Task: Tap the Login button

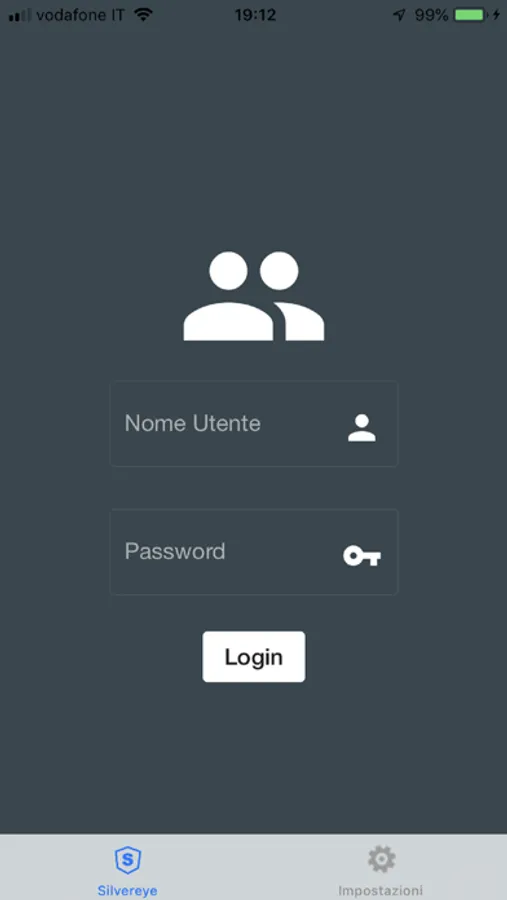Action: tap(254, 657)
